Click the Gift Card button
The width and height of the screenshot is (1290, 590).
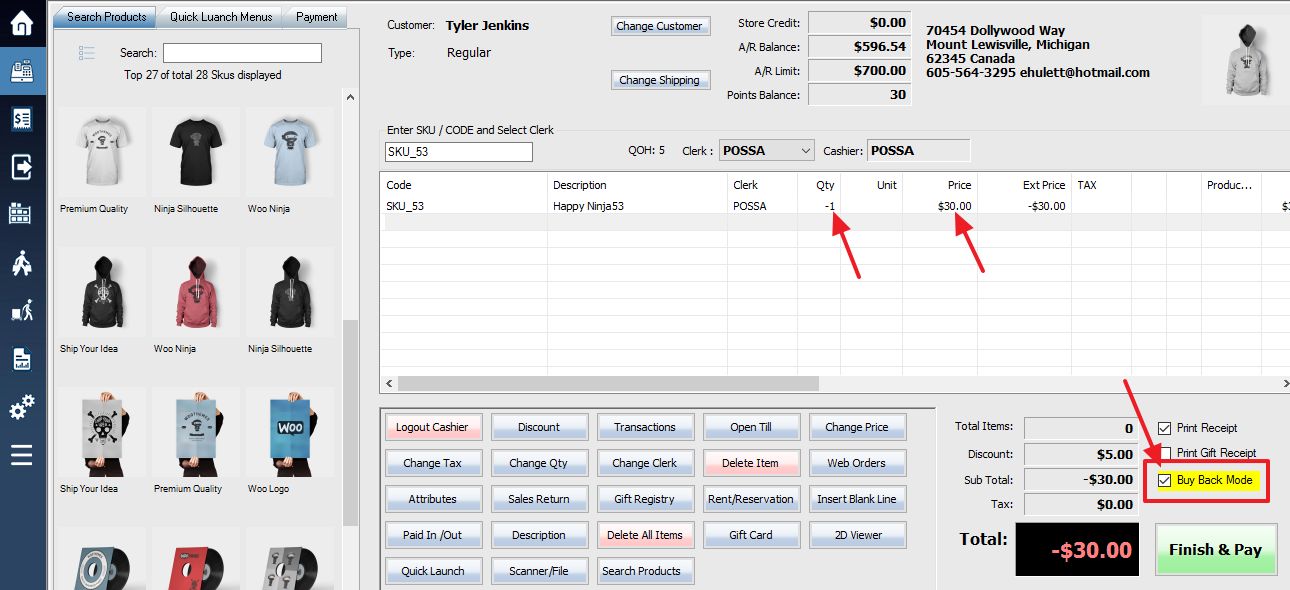pyautogui.click(x=751, y=535)
